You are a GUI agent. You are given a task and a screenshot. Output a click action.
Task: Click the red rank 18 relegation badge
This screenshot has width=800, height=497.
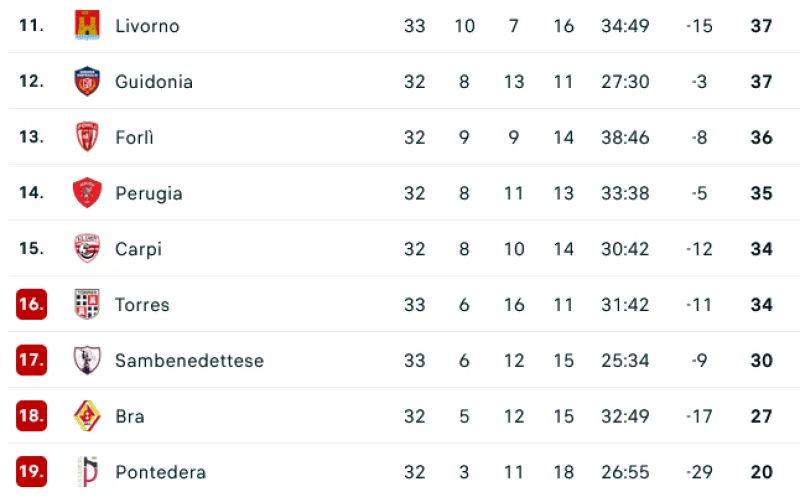pos(32,416)
